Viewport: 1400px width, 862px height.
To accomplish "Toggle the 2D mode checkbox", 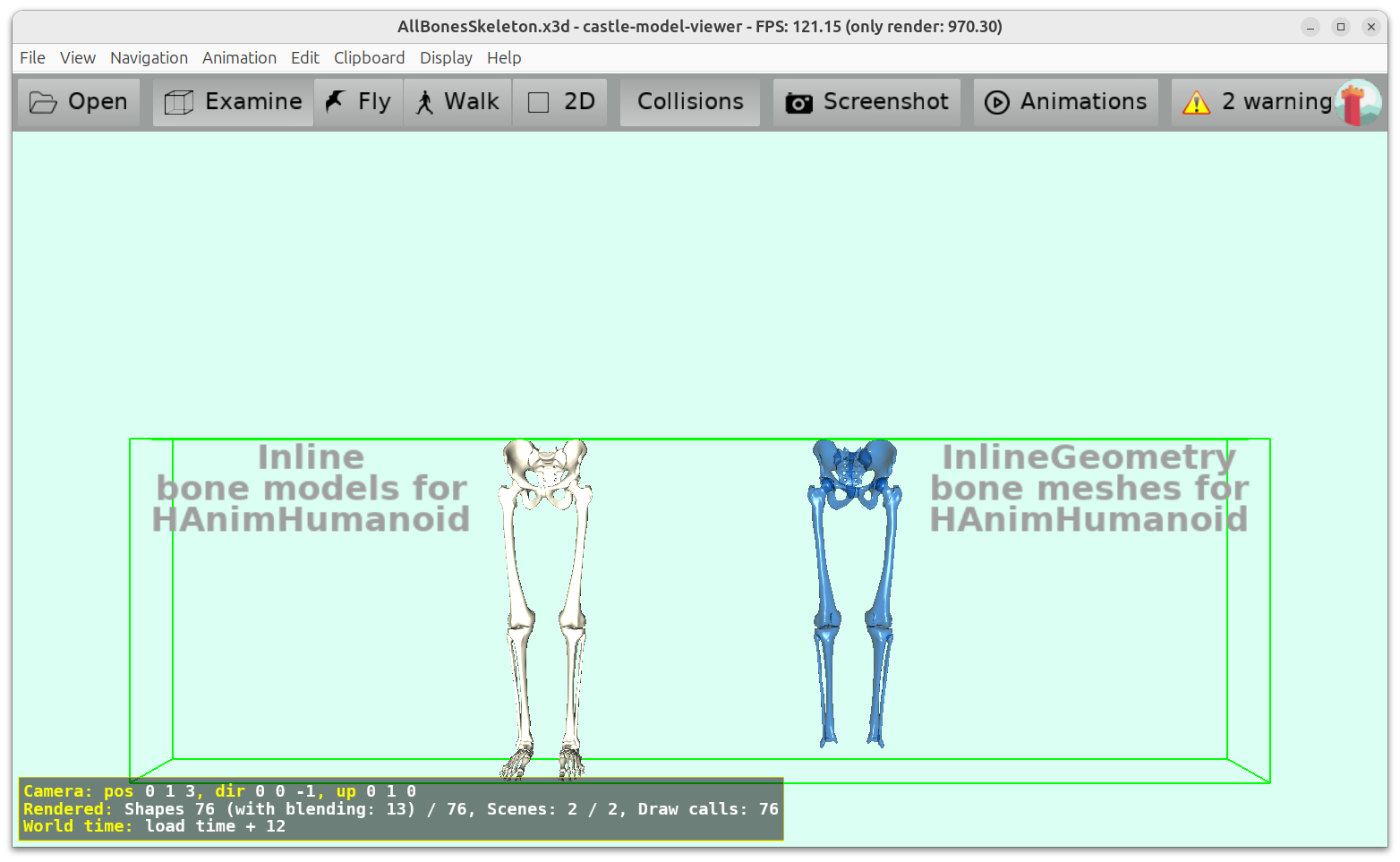I will [x=539, y=103].
